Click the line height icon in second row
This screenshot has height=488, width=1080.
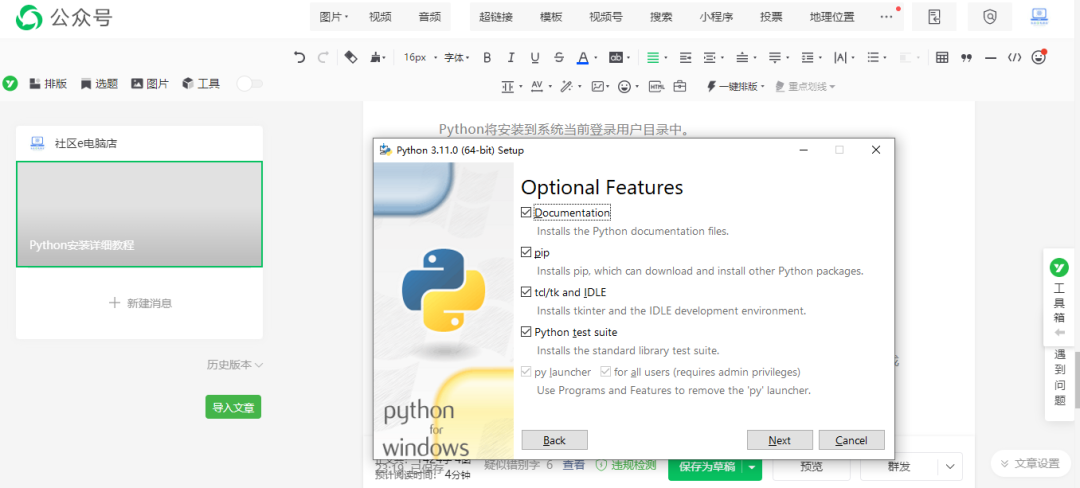[x=508, y=86]
